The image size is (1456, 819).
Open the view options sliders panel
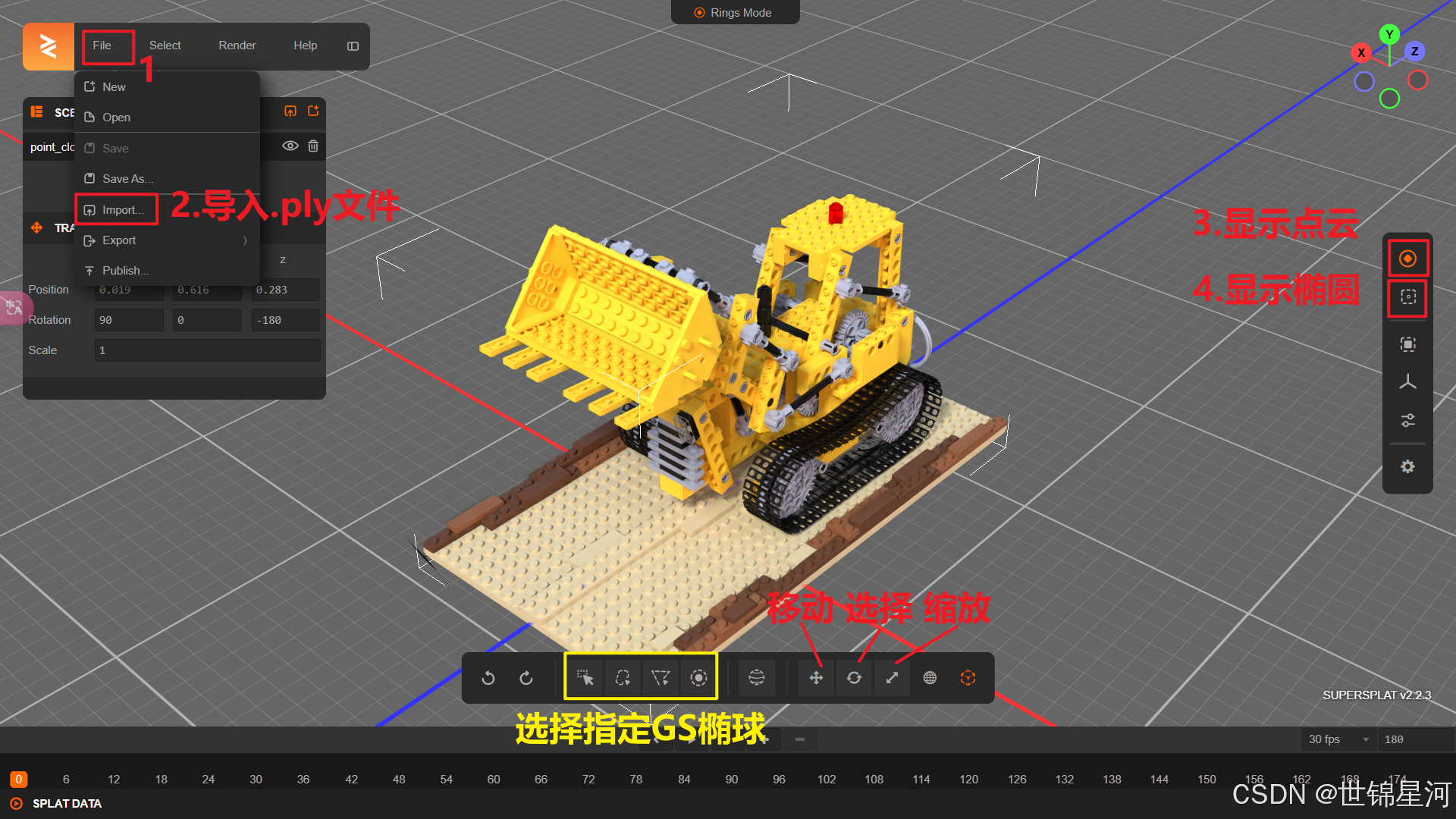point(1407,420)
